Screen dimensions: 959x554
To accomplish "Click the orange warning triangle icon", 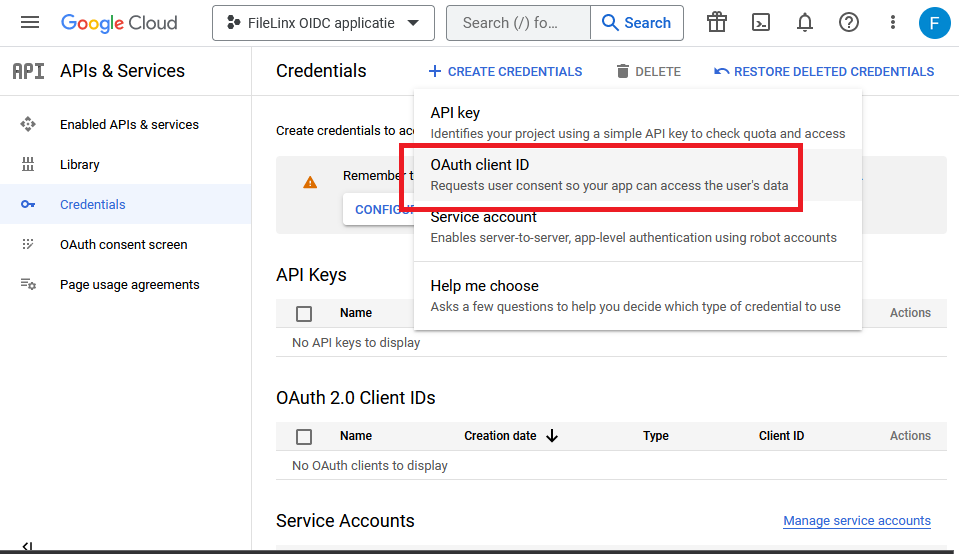I will coord(310,182).
